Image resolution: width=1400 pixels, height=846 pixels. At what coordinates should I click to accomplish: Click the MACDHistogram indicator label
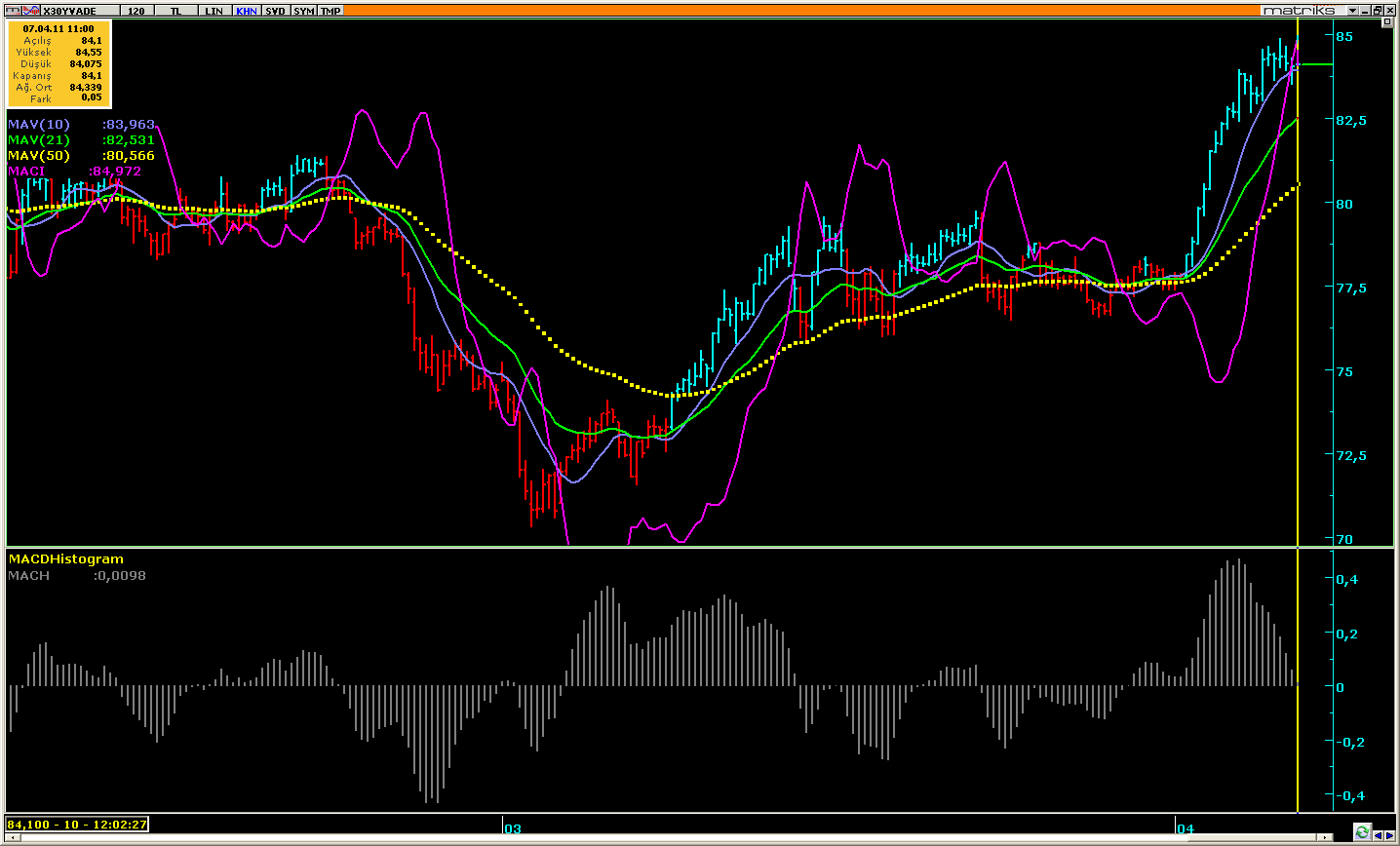[65, 559]
